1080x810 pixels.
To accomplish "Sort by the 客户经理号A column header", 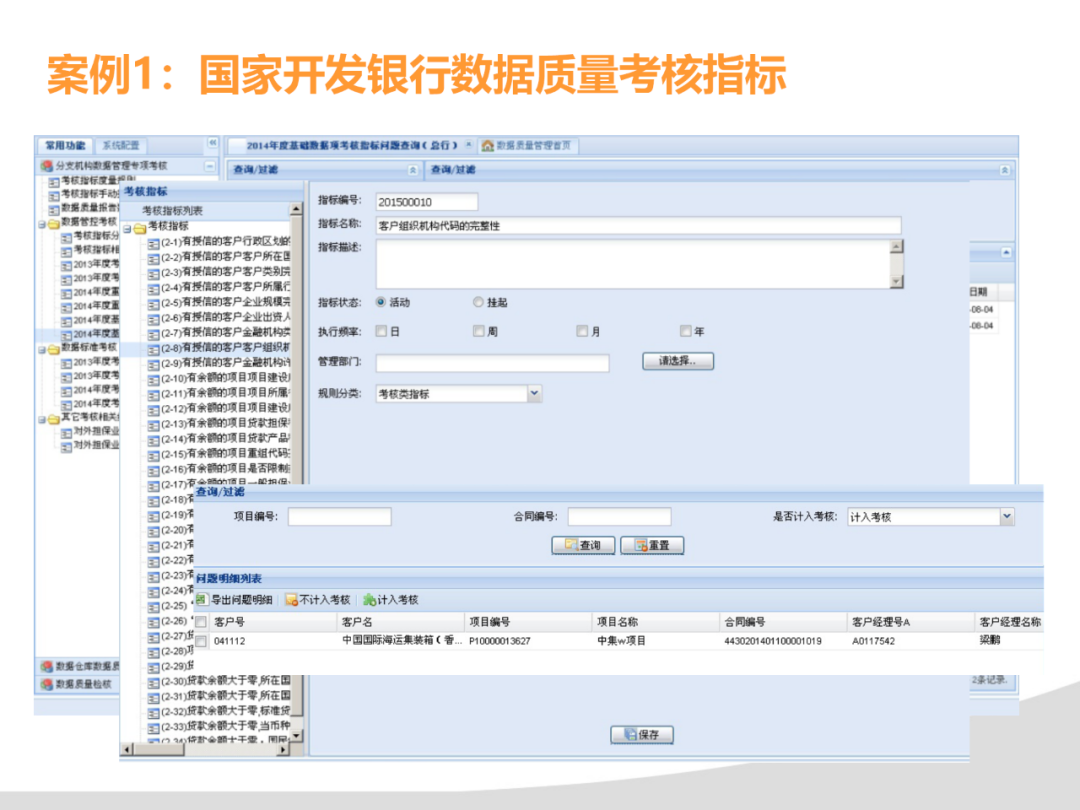I will click(911, 622).
